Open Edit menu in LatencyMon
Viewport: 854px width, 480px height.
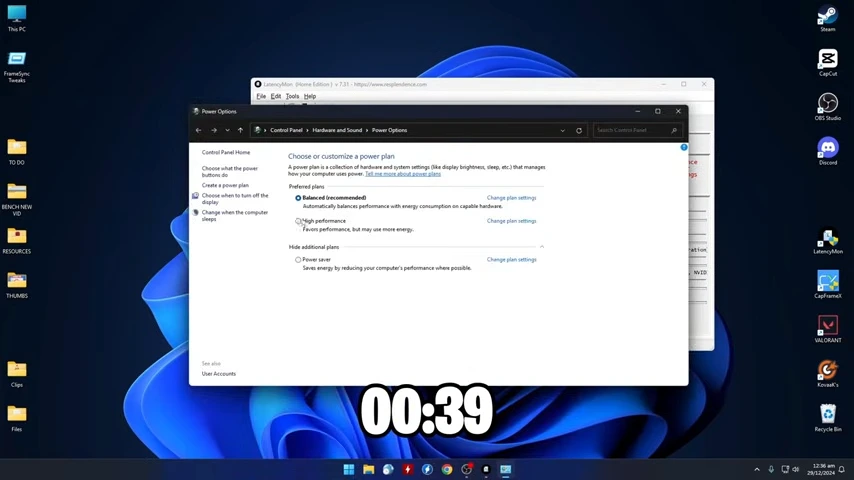click(x=276, y=96)
